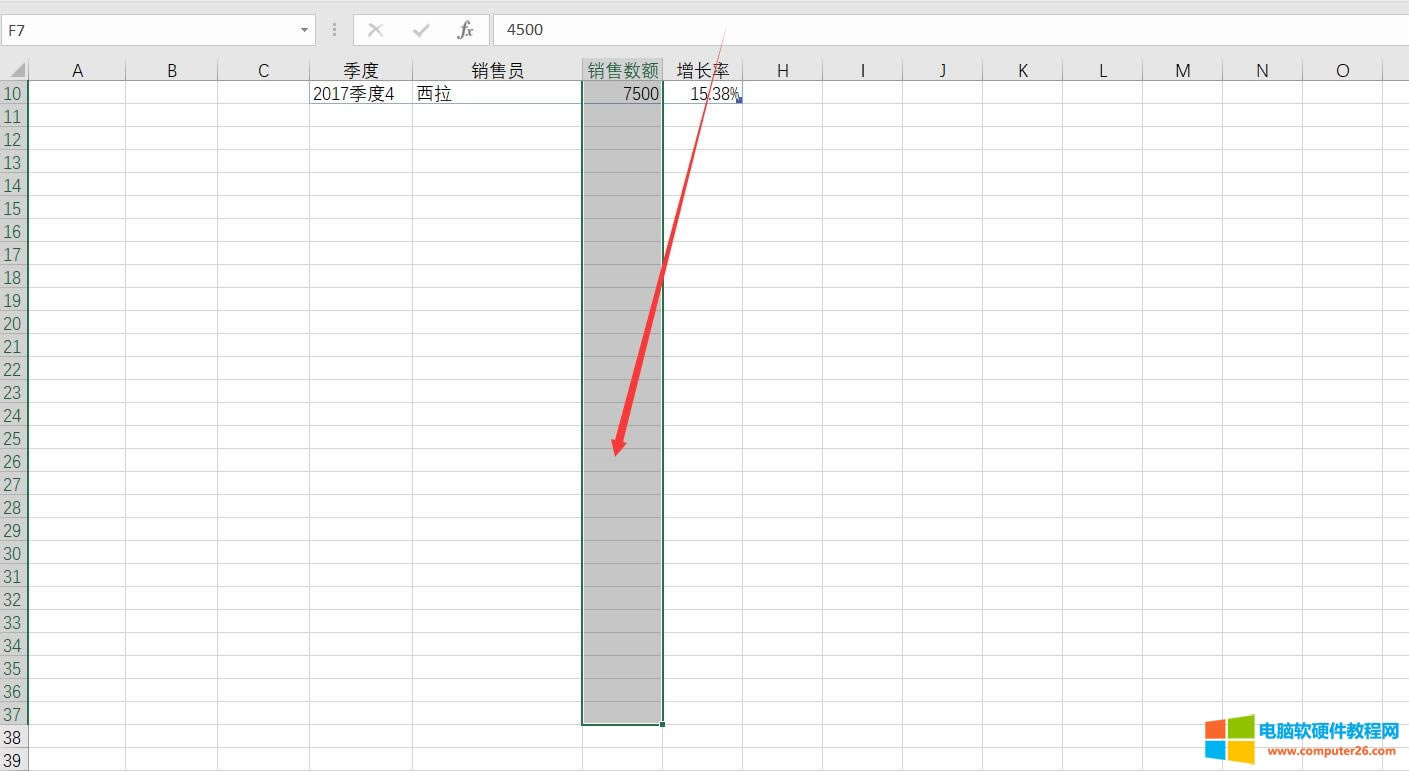Open the Name Box dropdown arrow
The height and width of the screenshot is (771, 1409).
(x=305, y=29)
